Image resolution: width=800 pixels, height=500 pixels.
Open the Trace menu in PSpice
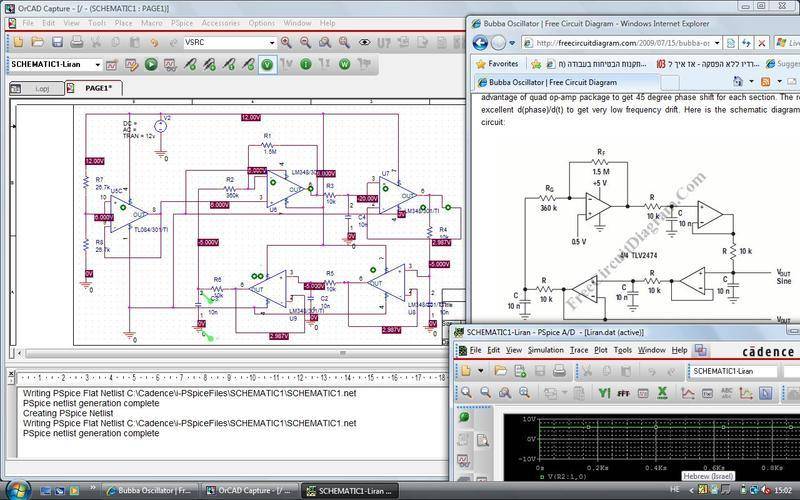[578, 350]
